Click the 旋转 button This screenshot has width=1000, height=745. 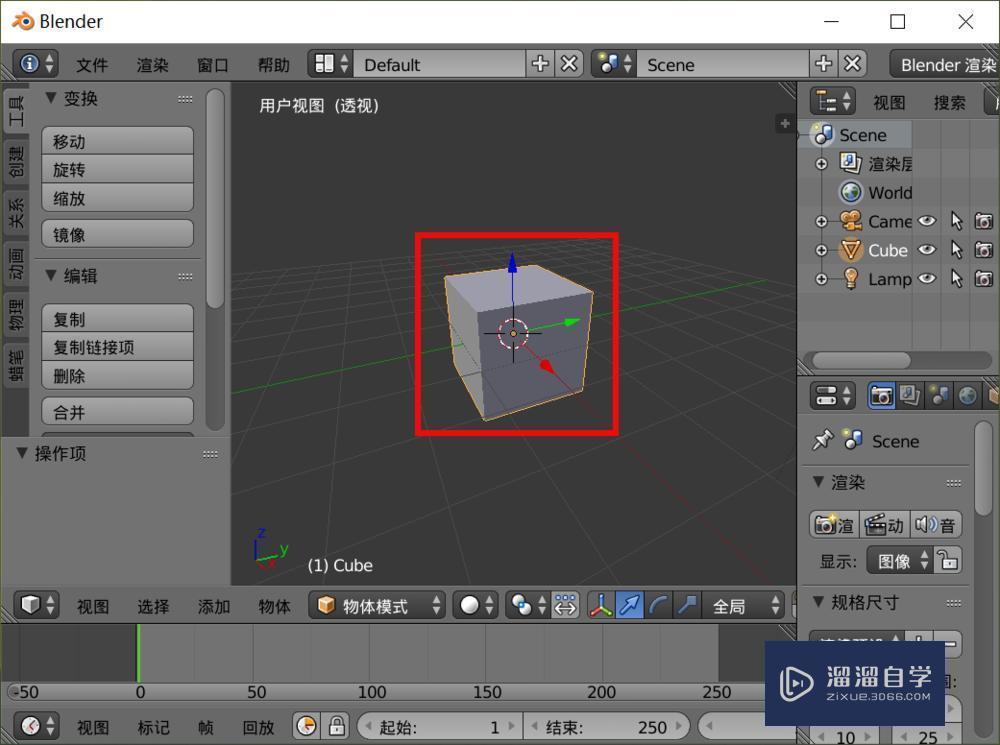click(x=117, y=170)
